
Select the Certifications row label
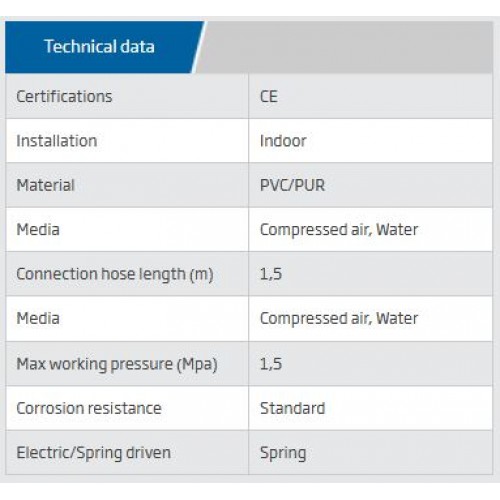click(x=64, y=97)
